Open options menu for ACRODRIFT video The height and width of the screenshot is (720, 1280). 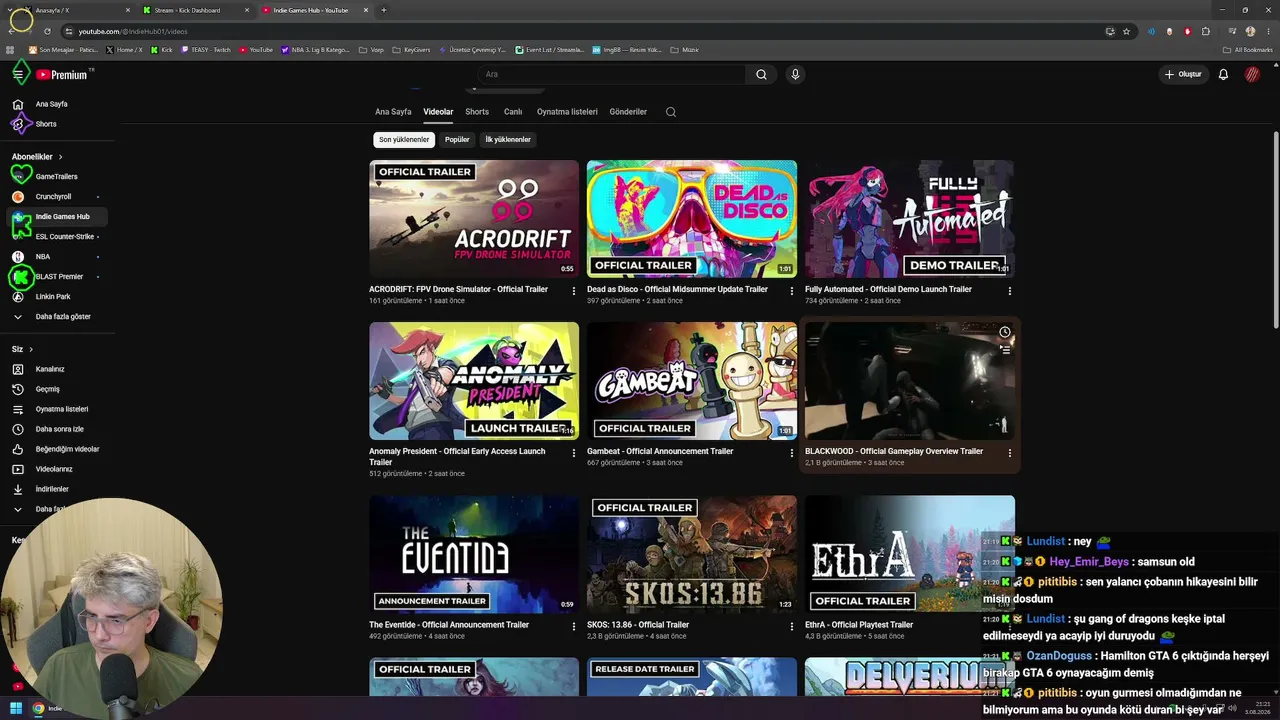574,291
